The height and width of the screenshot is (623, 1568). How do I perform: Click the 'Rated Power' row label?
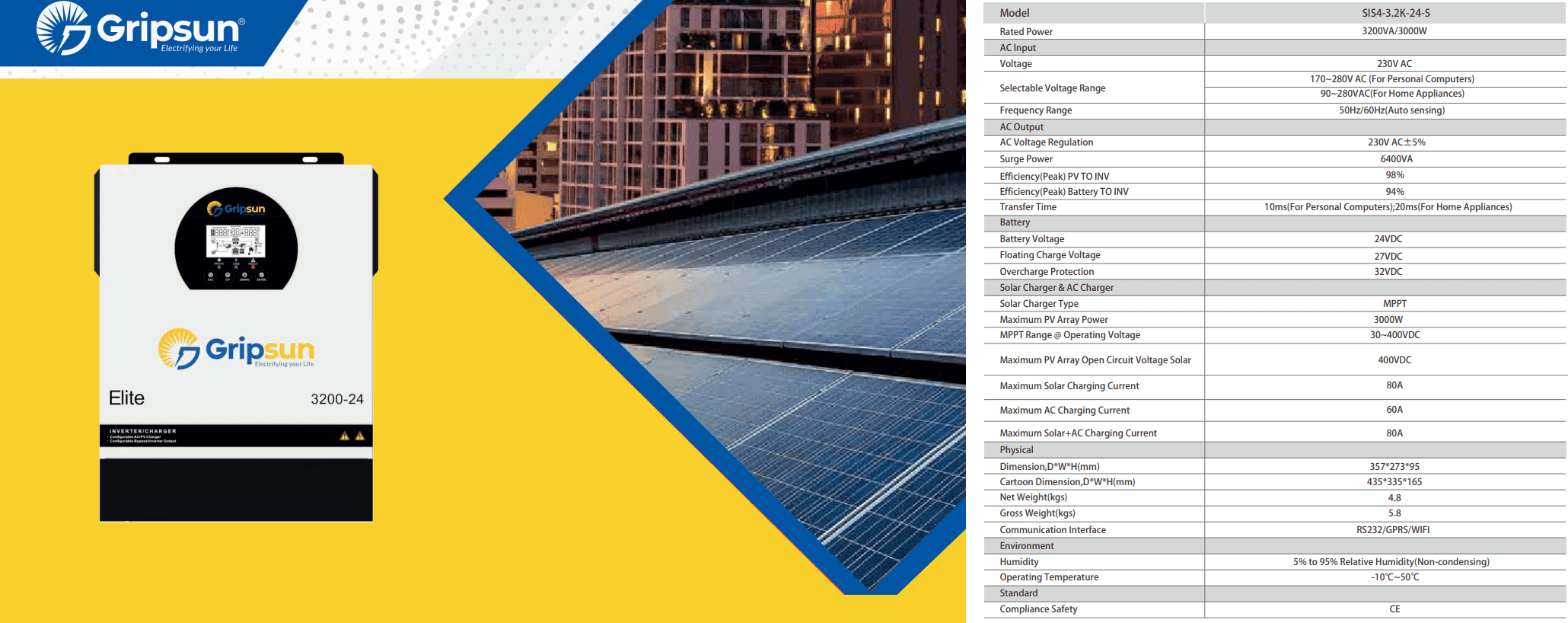click(x=1026, y=32)
